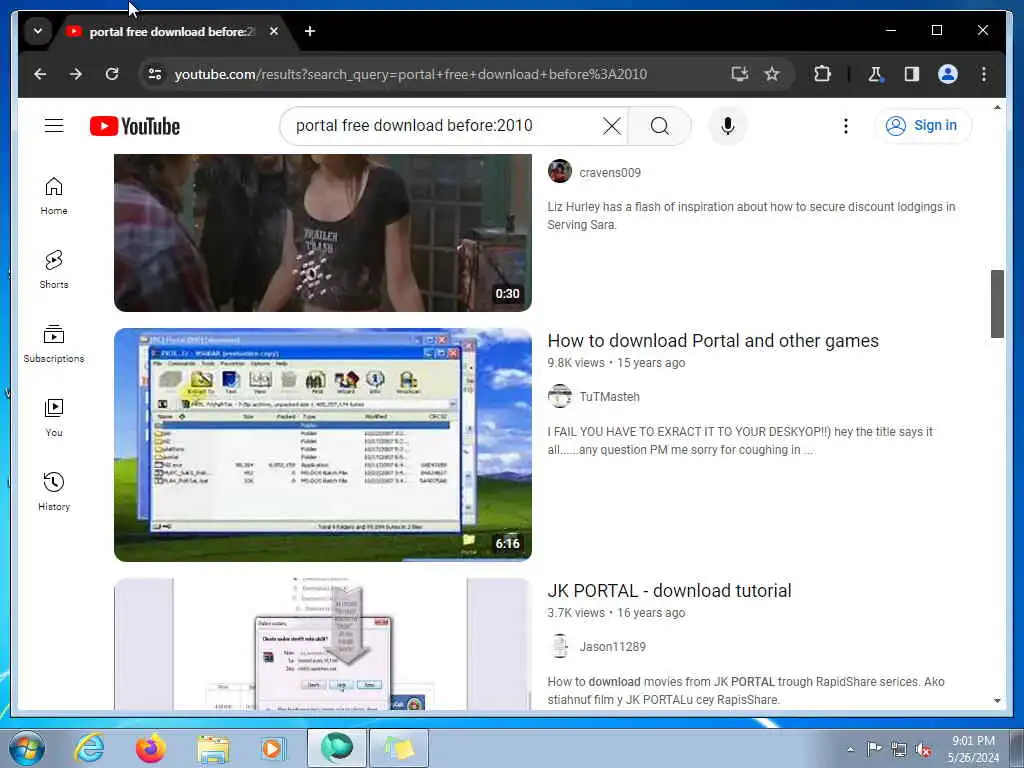This screenshot has width=1024, height=768.
Task: Open the Windows Start orb
Action: [x=27, y=748]
